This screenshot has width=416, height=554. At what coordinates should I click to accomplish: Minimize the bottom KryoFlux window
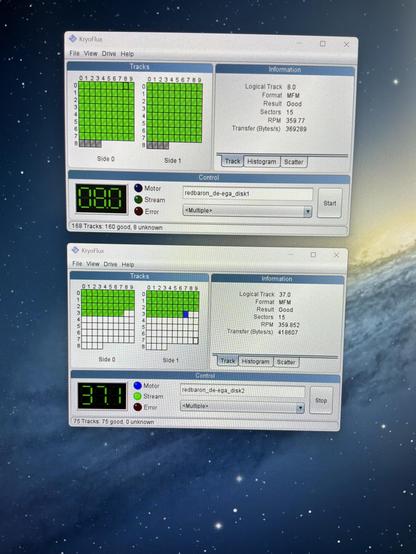pyautogui.click(x=291, y=254)
